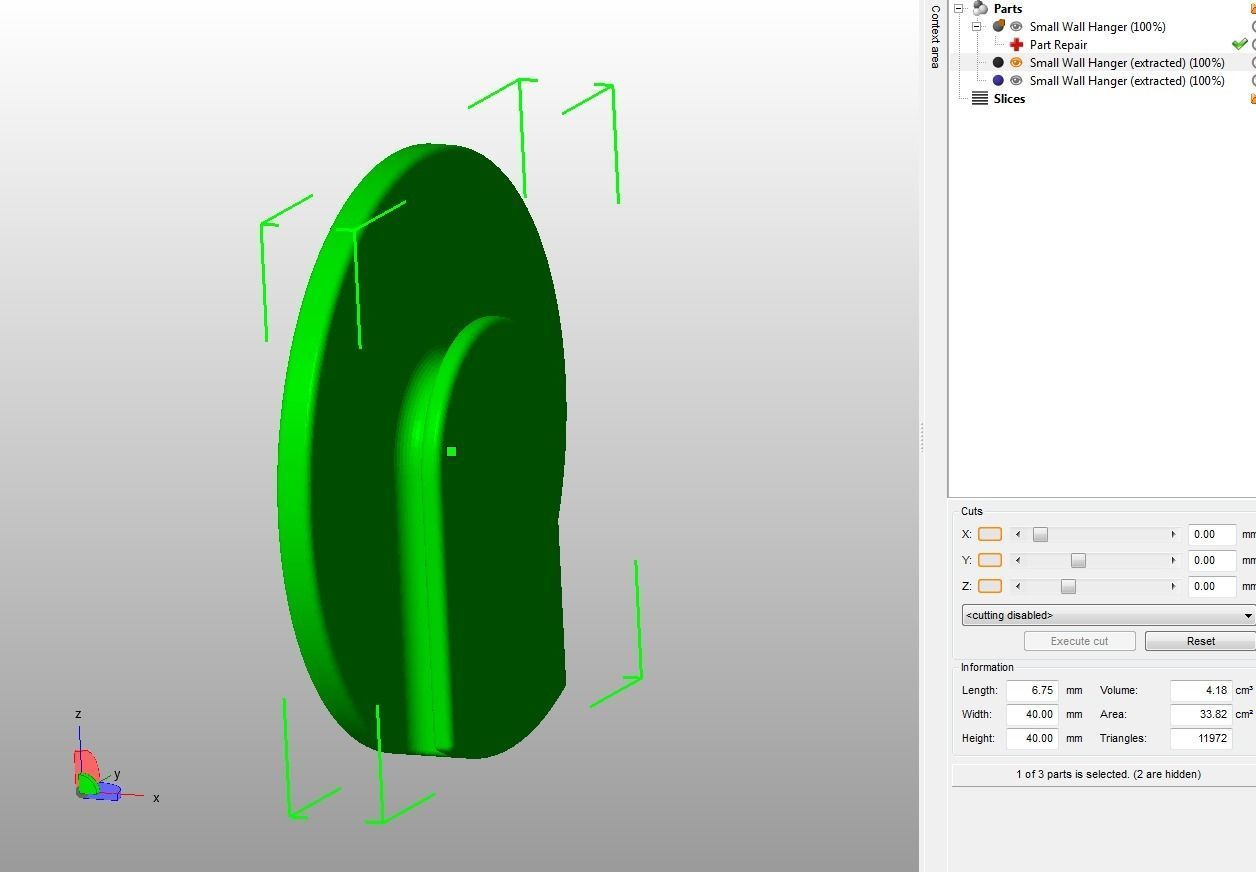This screenshot has width=1256, height=872.
Task: Click the Length field showing 6.75
Action: point(1032,690)
